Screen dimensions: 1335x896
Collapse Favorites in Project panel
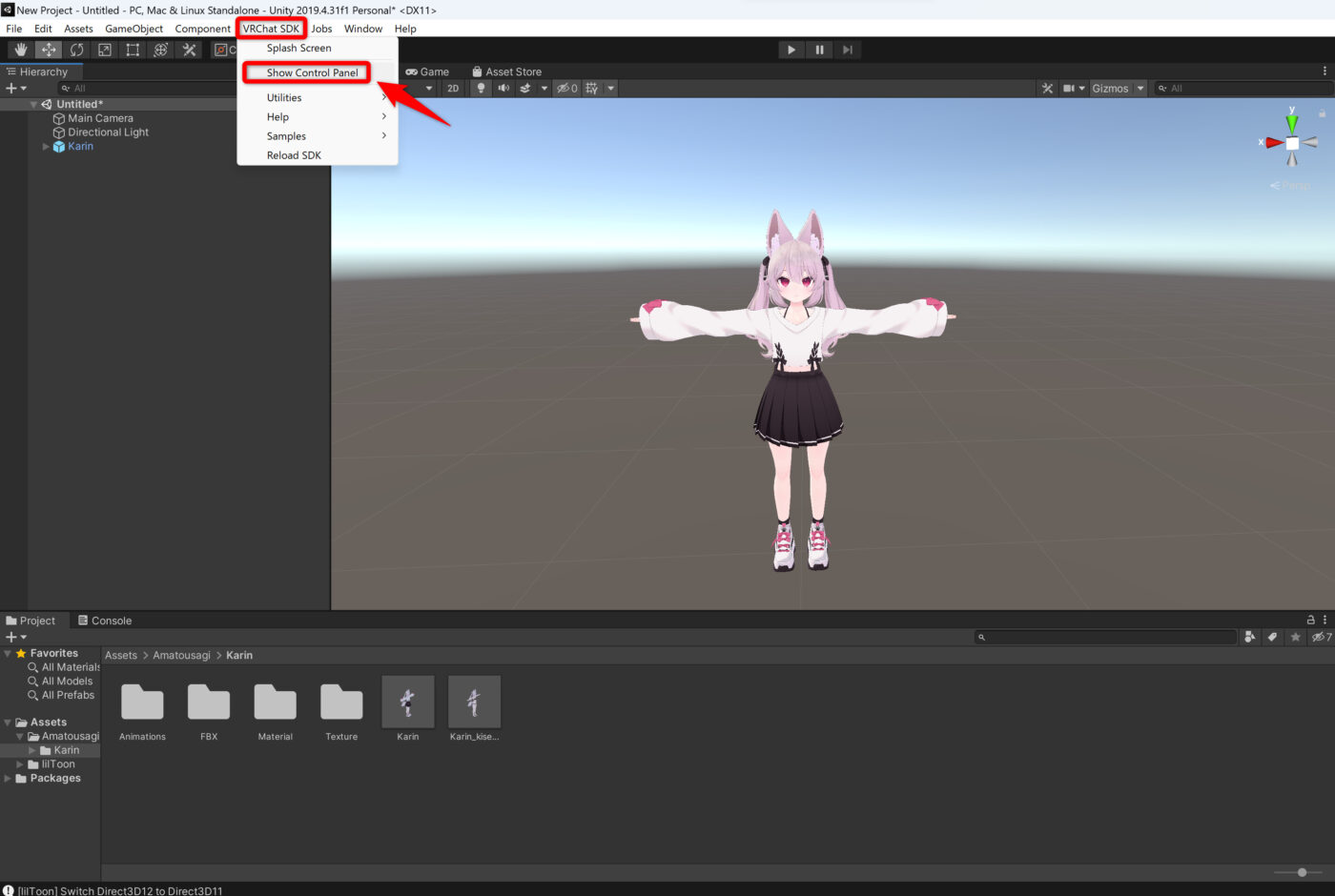pyautogui.click(x=8, y=653)
